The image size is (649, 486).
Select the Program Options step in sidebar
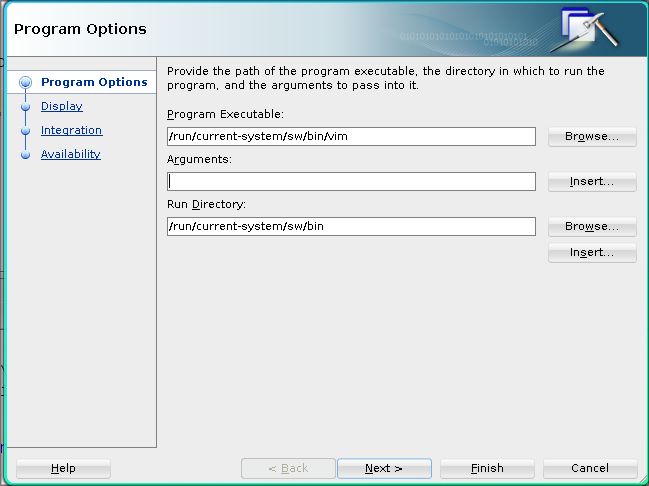94,82
